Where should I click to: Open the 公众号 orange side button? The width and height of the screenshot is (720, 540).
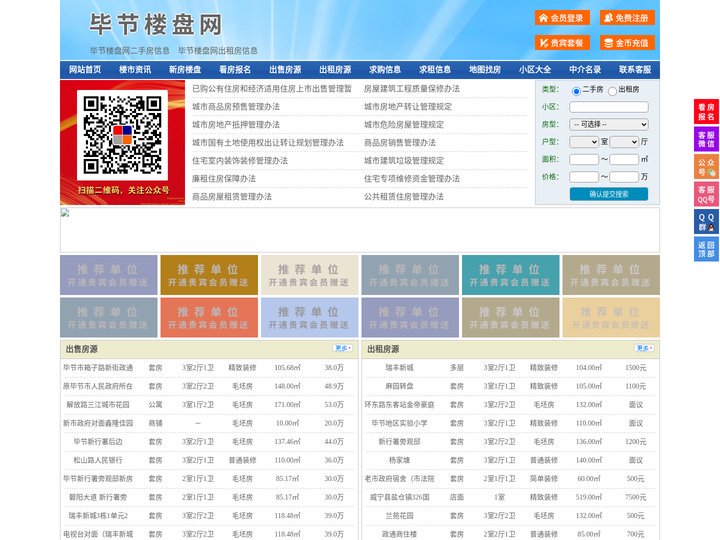coord(706,167)
